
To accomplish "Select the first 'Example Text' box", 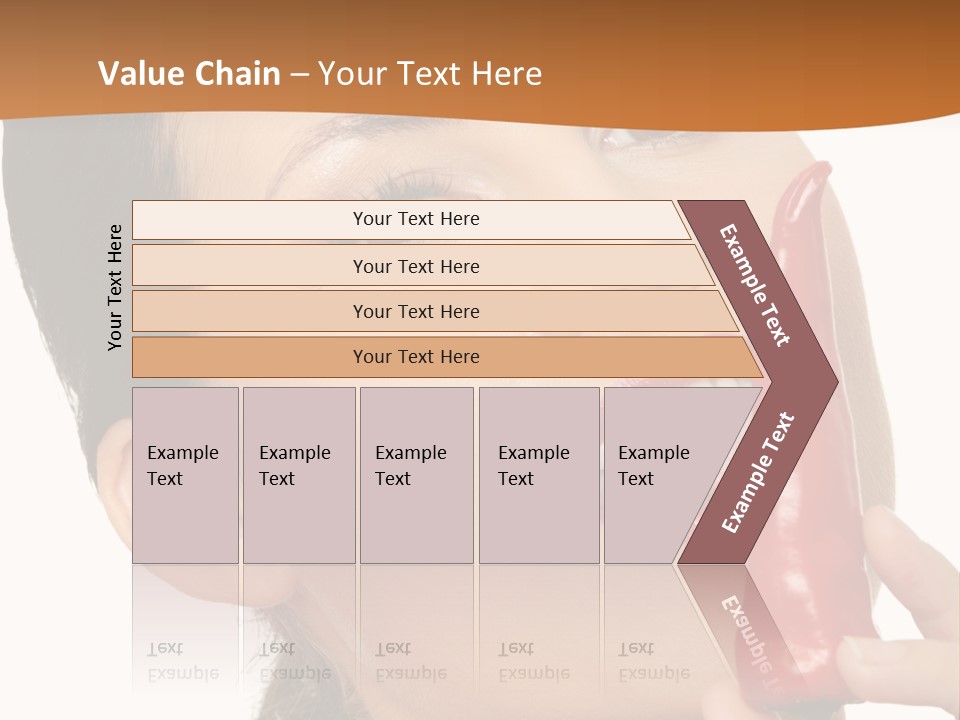I will click(x=185, y=475).
